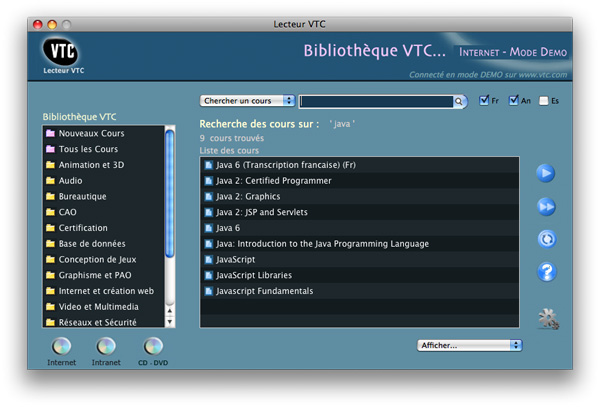600x407 pixels.
Task: Select the Internet disc icon
Action: 61,347
